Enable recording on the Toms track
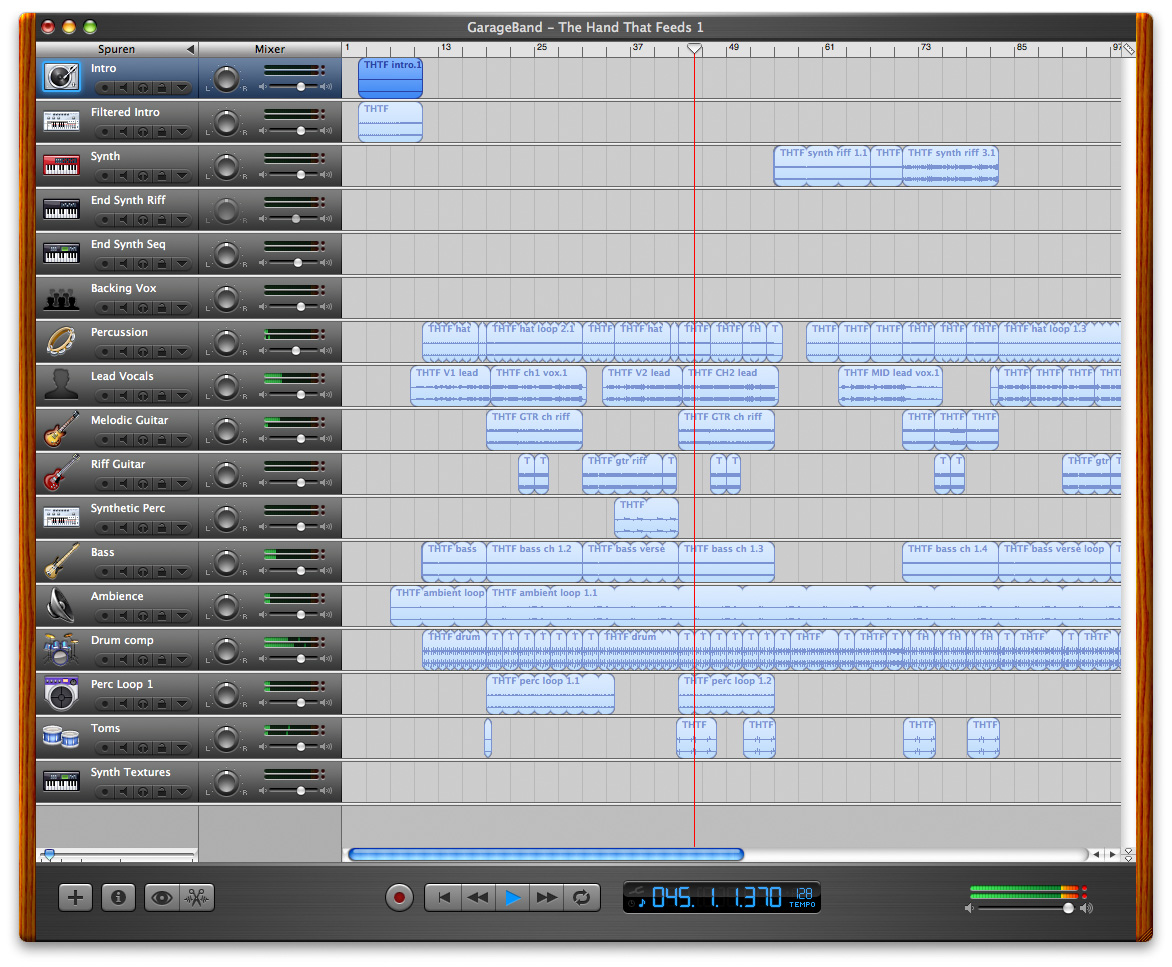The width and height of the screenshot is (1172, 967). pos(105,748)
